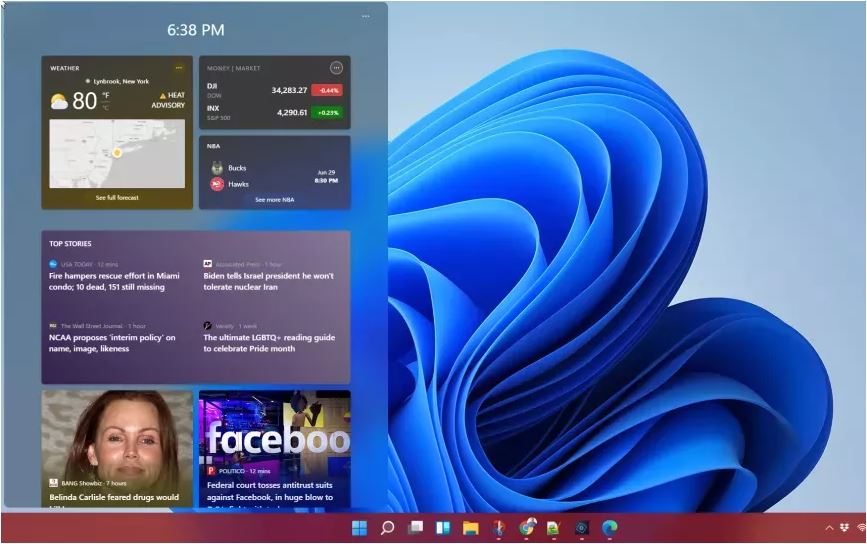
Task: Select Fahrenheit temperature unit in weather widget
Action: 105,96
